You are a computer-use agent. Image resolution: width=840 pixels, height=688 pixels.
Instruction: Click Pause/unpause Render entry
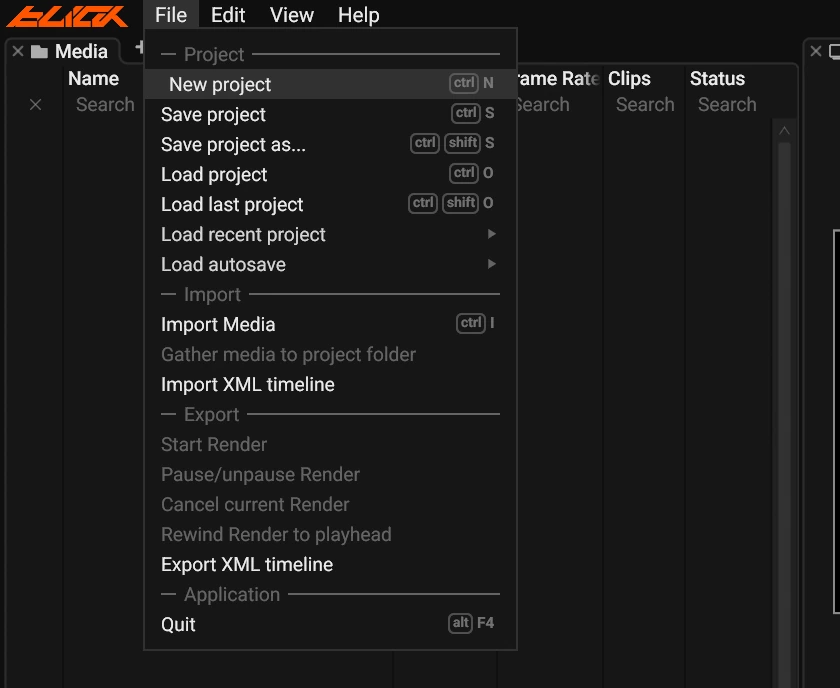pos(331,474)
